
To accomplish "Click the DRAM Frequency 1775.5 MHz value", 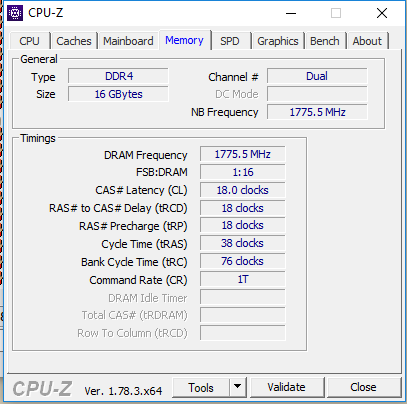I will [243, 154].
